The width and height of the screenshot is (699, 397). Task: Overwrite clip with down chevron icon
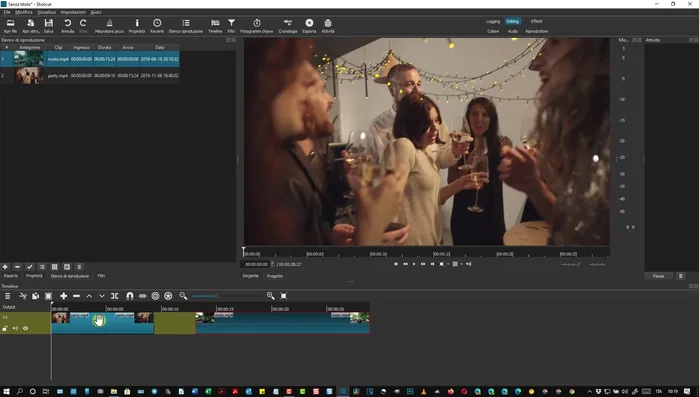tap(102, 296)
